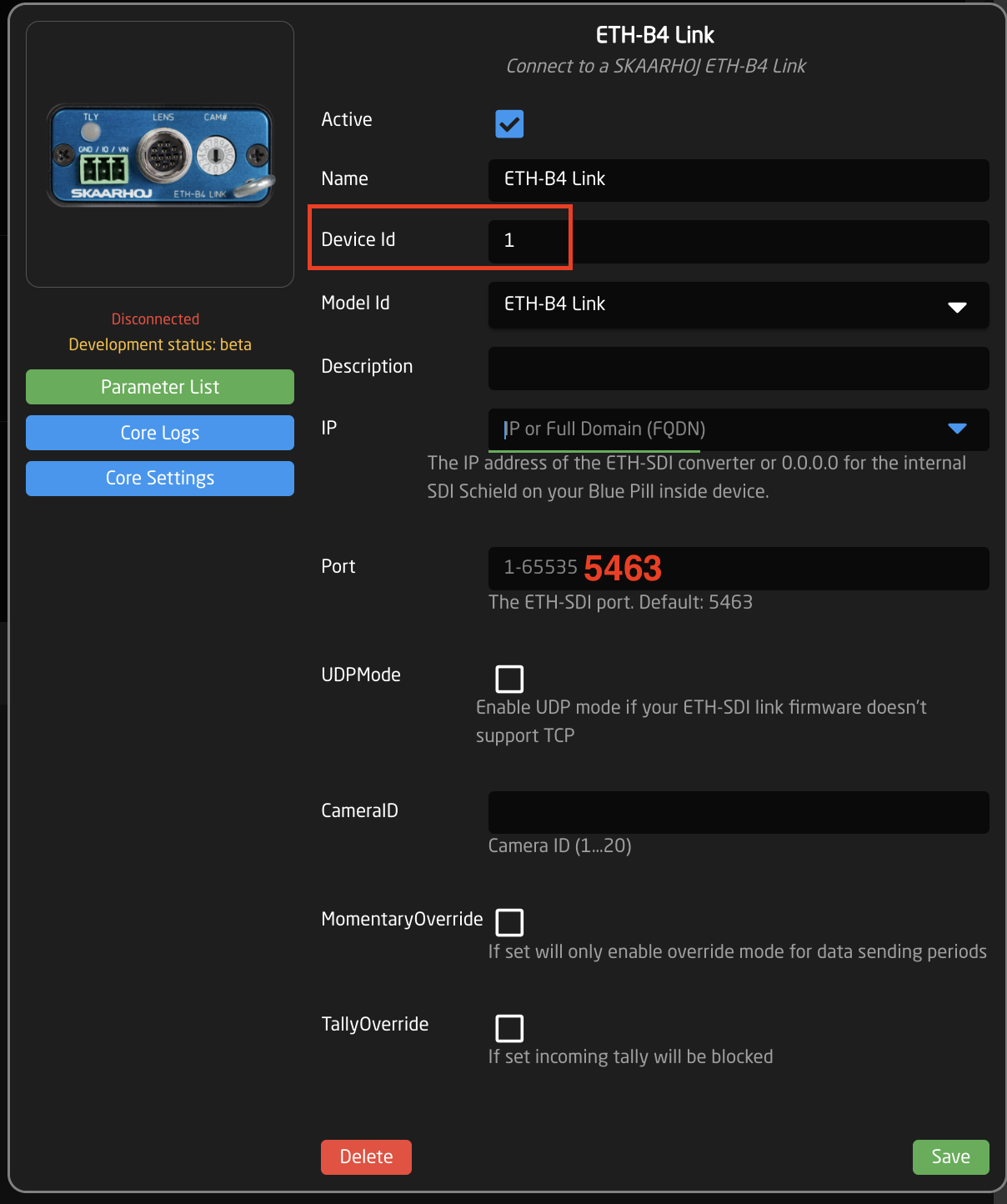The height and width of the screenshot is (1204, 1007).
Task: View the Core Logs
Action: 159,433
